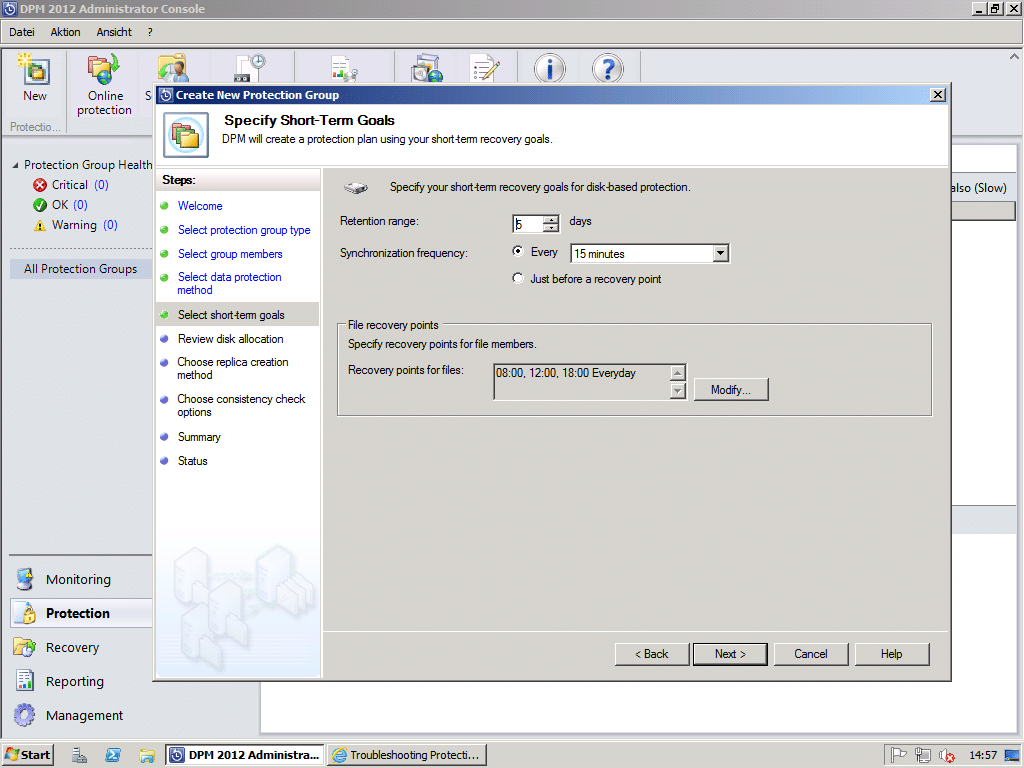The image size is (1024, 768).
Task: Go to the Welcome step link
Action: 200,206
